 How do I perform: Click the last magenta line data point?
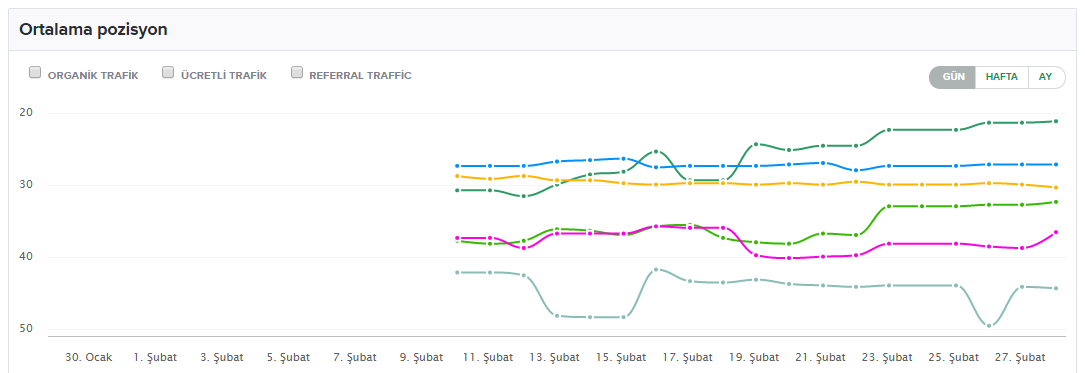pos(1055,232)
